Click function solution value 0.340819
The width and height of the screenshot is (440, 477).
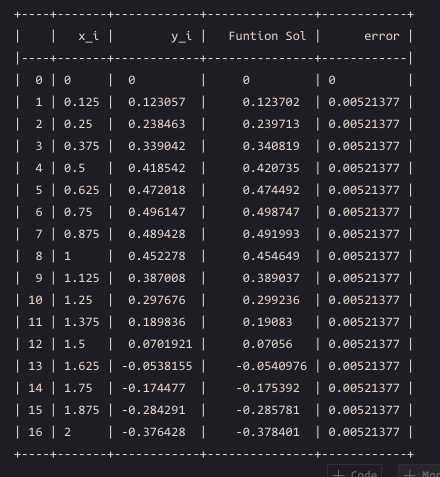coord(271,146)
